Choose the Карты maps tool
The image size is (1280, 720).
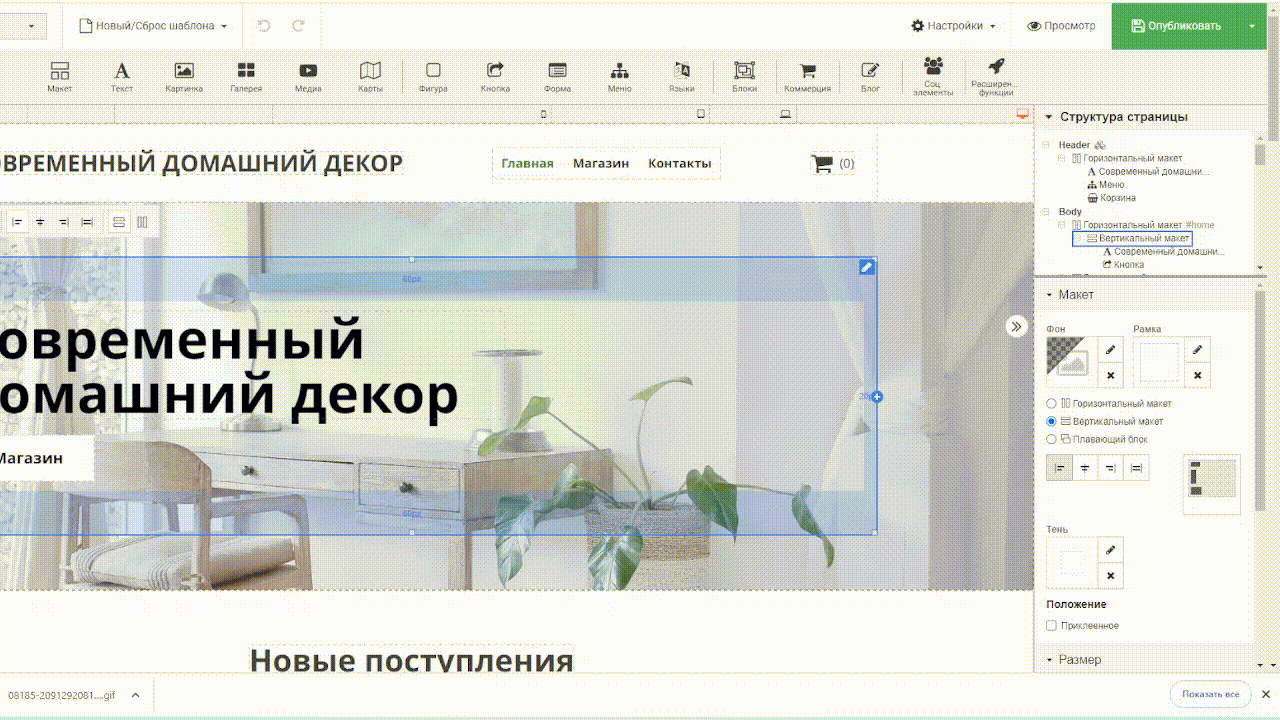coord(370,77)
